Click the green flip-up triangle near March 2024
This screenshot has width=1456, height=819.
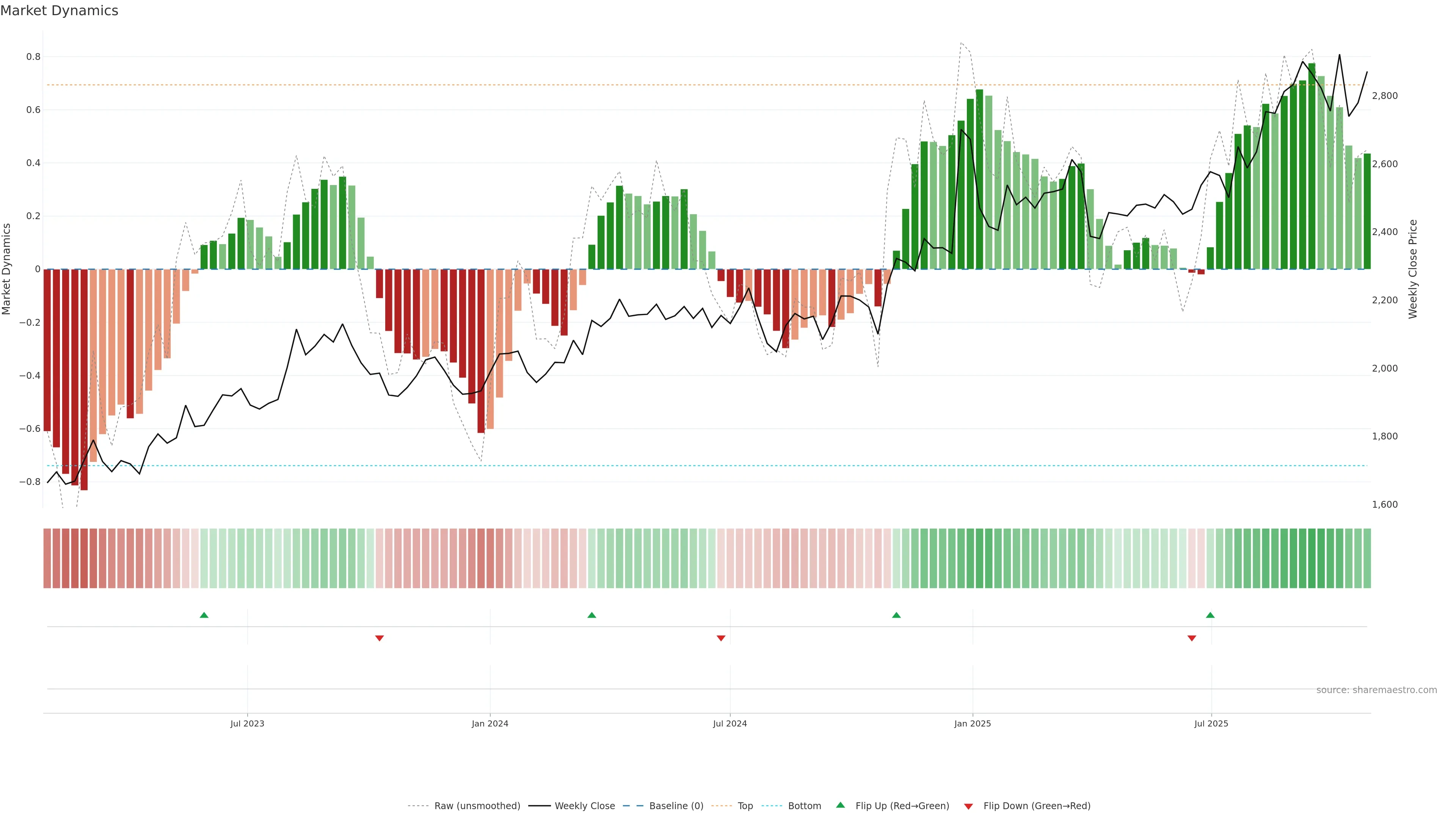pyautogui.click(x=592, y=615)
